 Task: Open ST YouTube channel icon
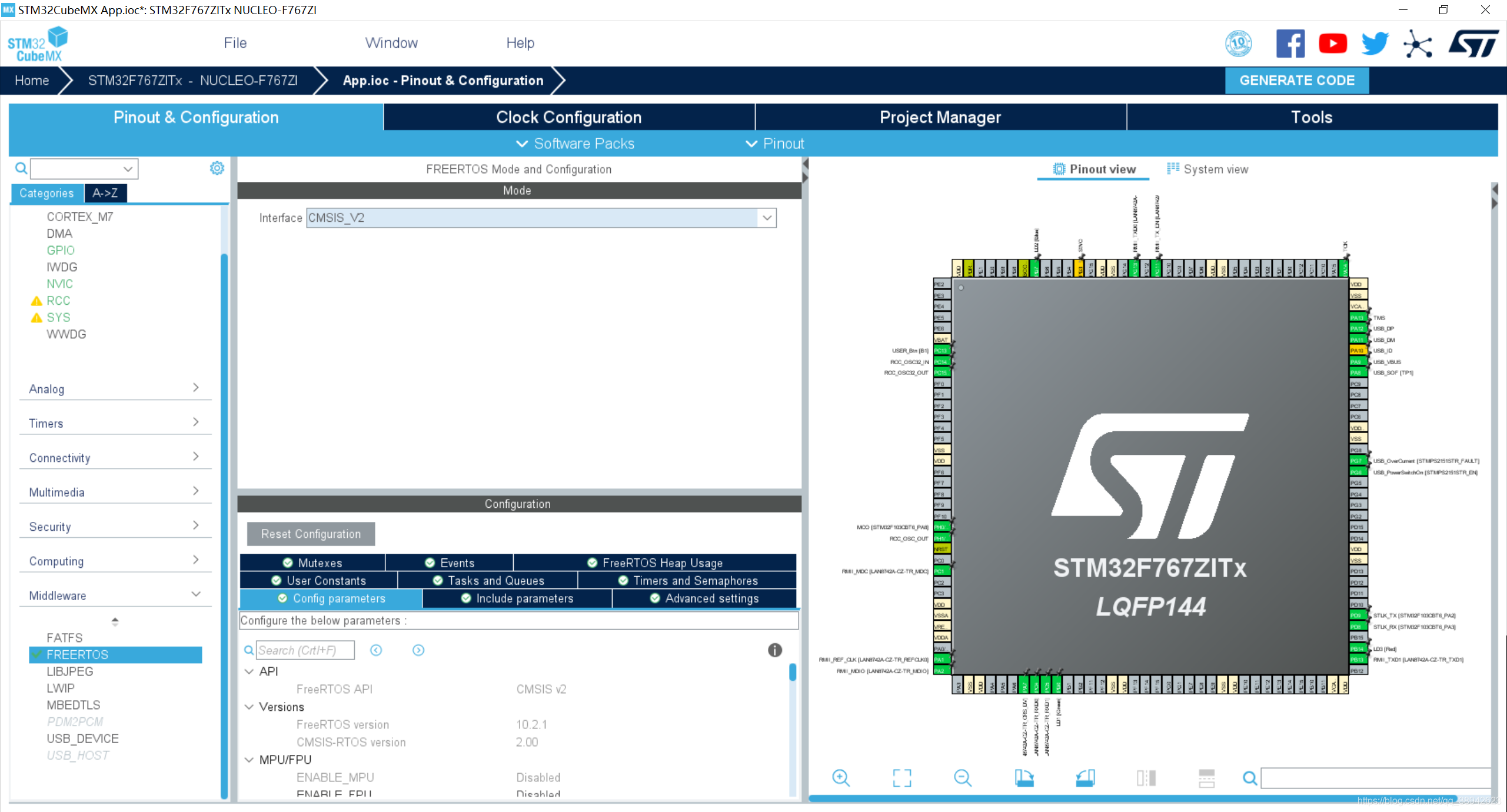[1333, 44]
